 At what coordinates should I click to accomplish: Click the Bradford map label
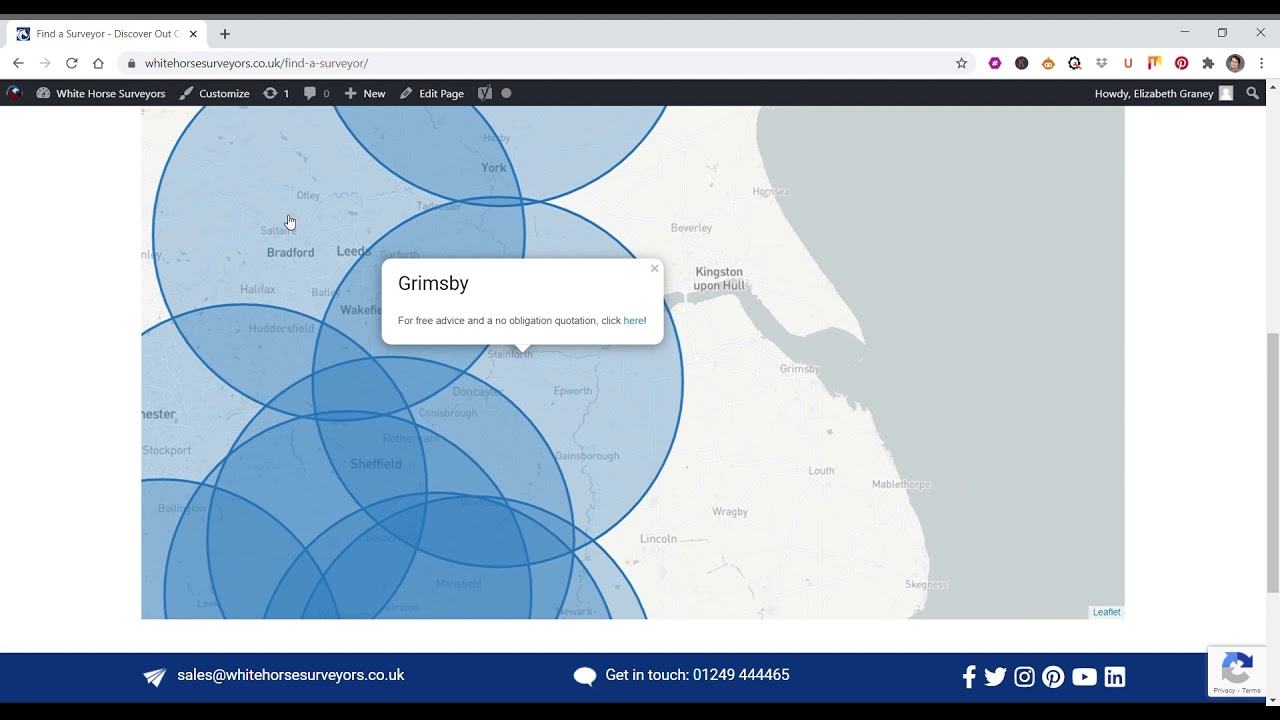pos(290,253)
